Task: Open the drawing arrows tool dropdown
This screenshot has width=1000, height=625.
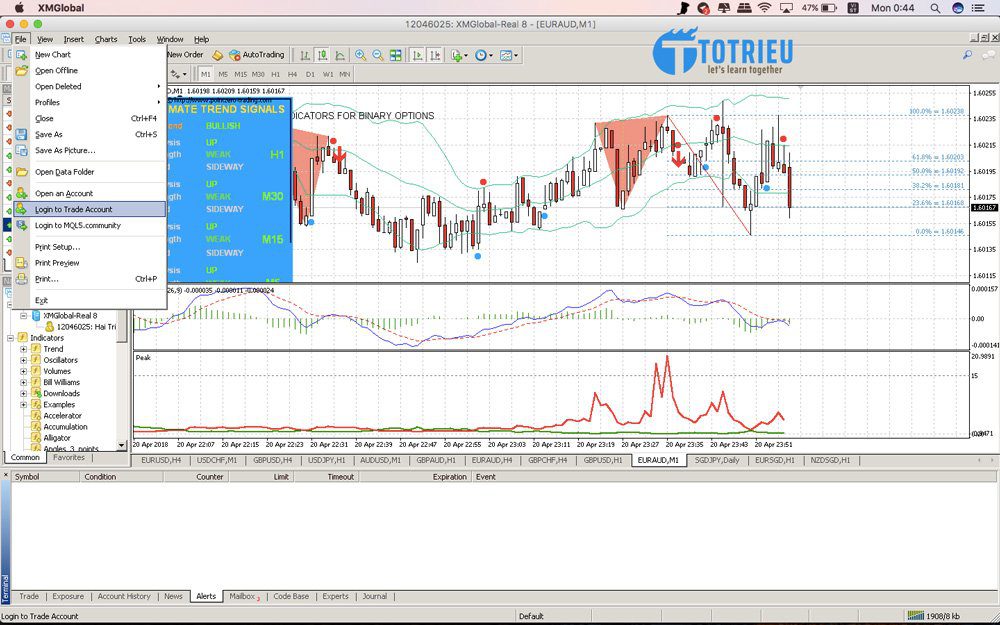Action: pos(178,75)
